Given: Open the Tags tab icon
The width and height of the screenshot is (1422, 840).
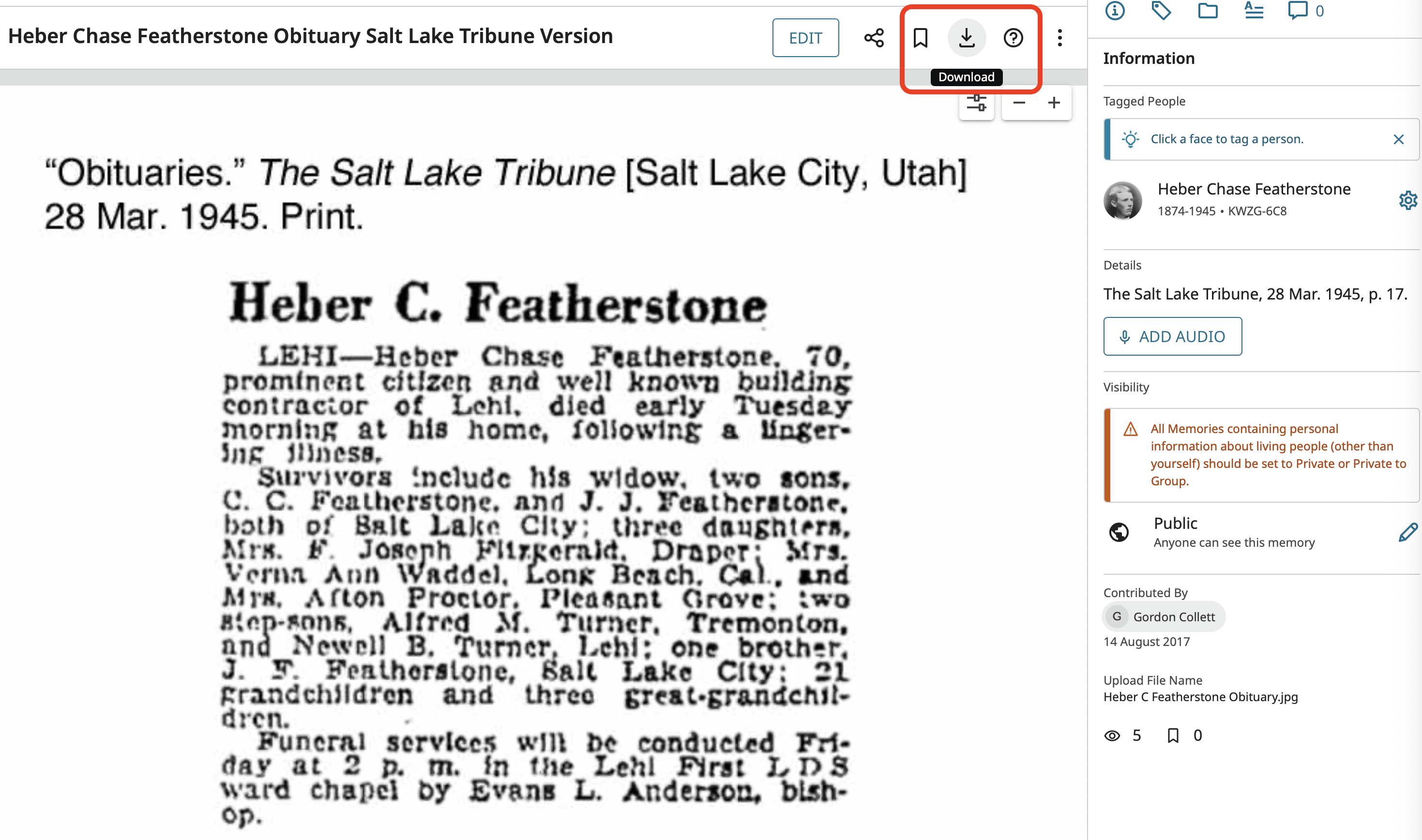Looking at the screenshot, I should tap(1161, 10).
